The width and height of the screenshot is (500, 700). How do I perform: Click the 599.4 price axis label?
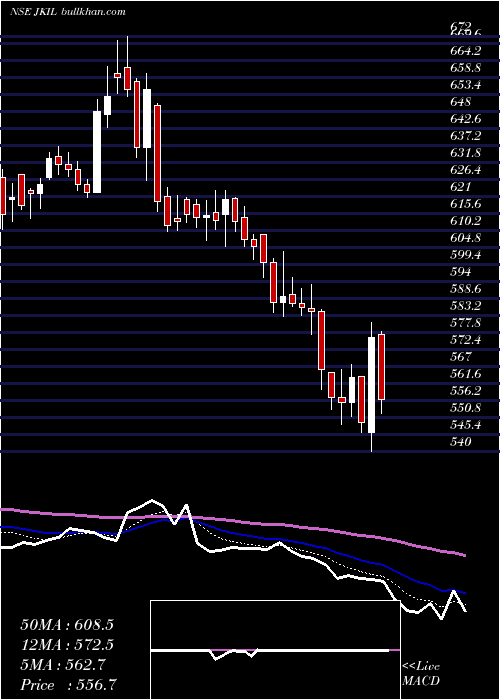pos(466,255)
